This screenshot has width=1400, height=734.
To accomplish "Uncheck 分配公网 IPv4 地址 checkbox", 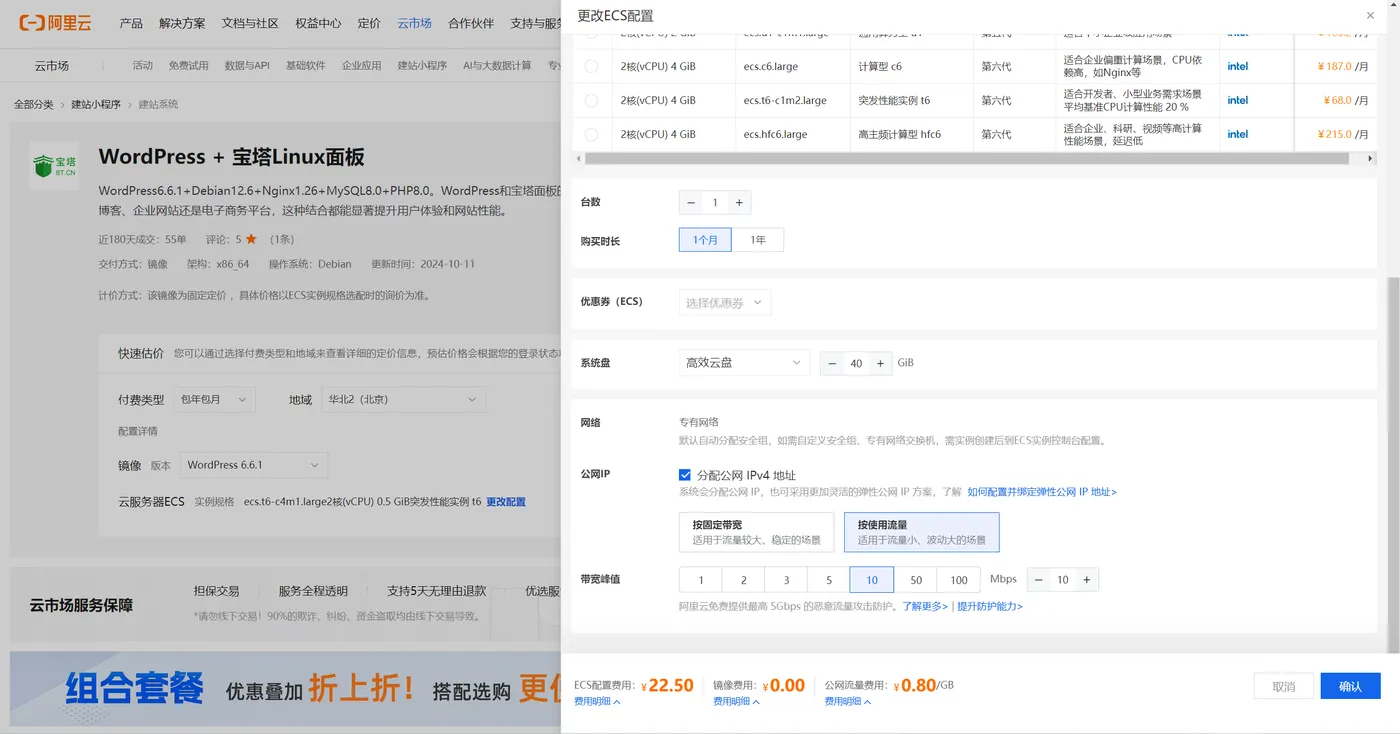I will click(685, 475).
